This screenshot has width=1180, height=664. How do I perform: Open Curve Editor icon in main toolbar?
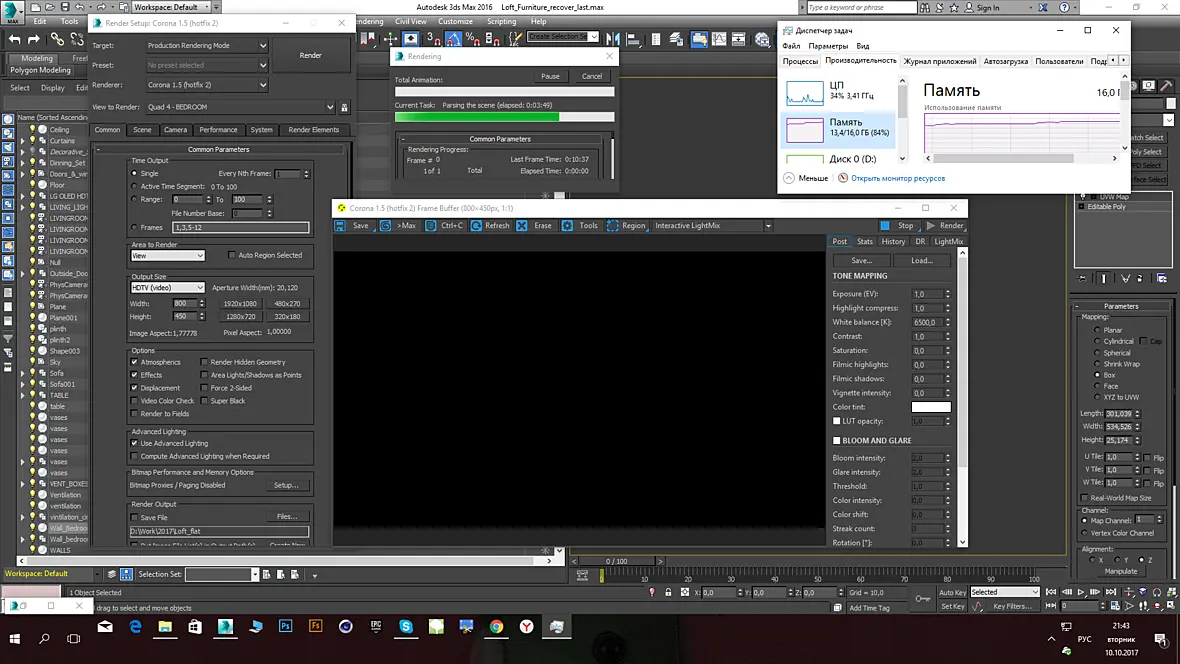point(719,38)
